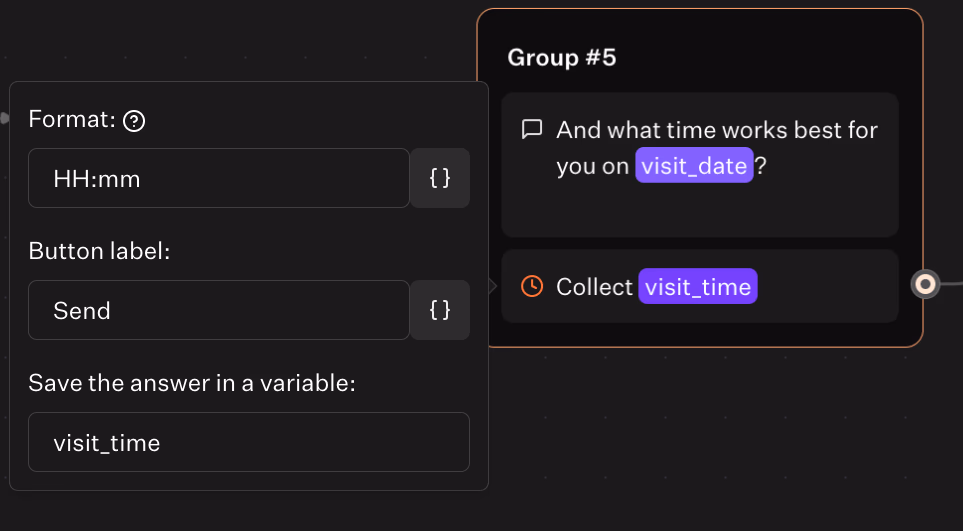Click the Format help question mark icon
This screenshot has width=963, height=531.
[134, 121]
